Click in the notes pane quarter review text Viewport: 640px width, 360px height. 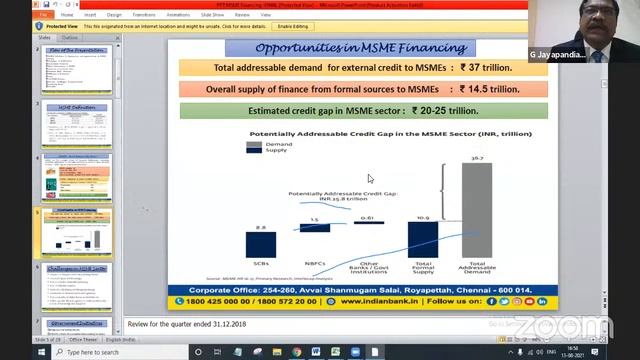pyautogui.click(x=187, y=324)
